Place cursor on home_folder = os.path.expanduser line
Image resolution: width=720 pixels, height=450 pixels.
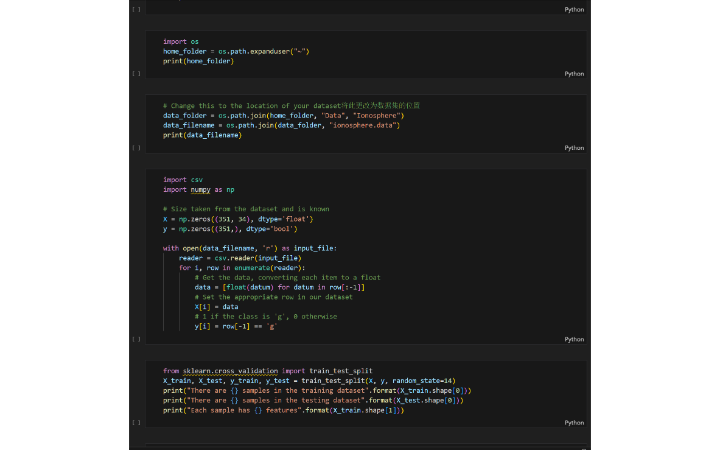pos(236,51)
